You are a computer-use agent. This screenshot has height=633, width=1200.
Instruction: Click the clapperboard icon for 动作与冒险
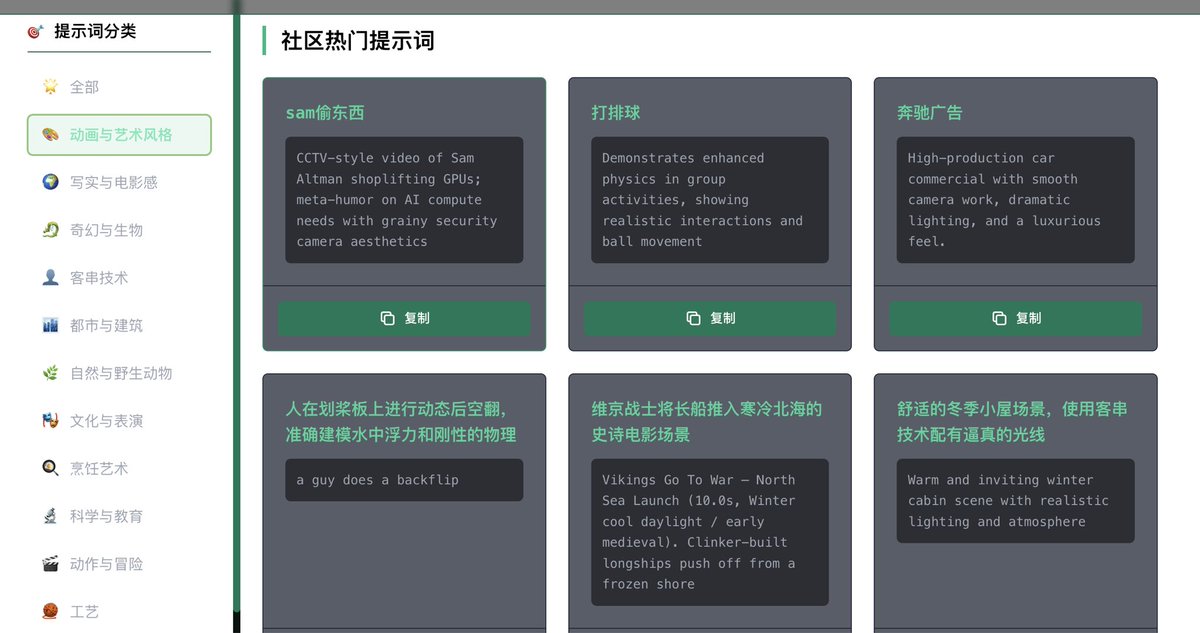pos(50,564)
